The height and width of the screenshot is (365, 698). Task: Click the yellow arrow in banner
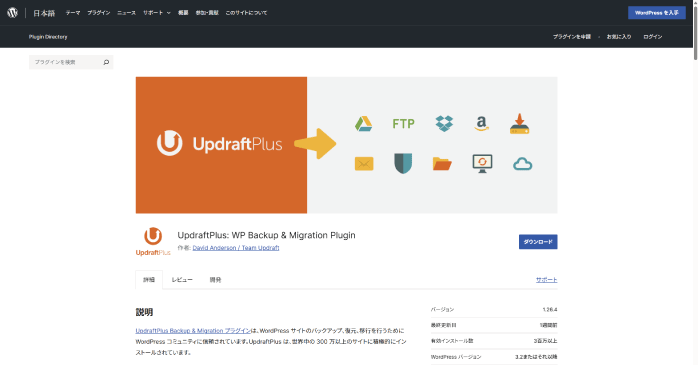pos(315,143)
